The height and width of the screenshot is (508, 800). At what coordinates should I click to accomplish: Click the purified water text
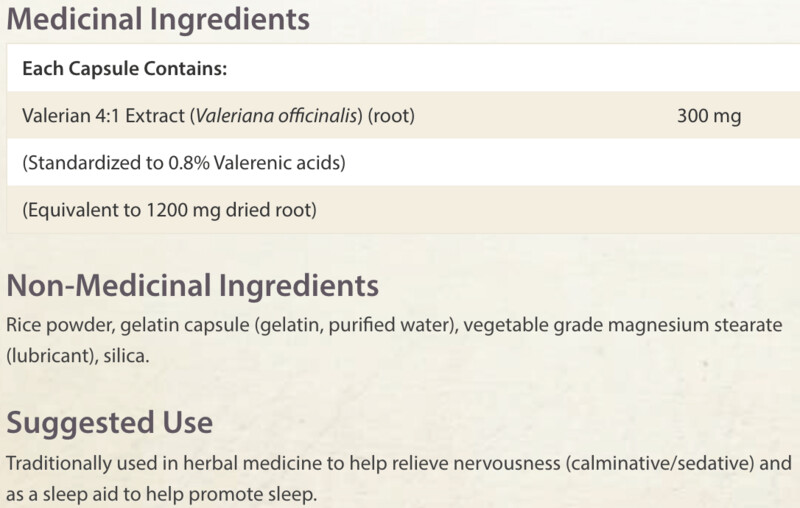point(392,325)
